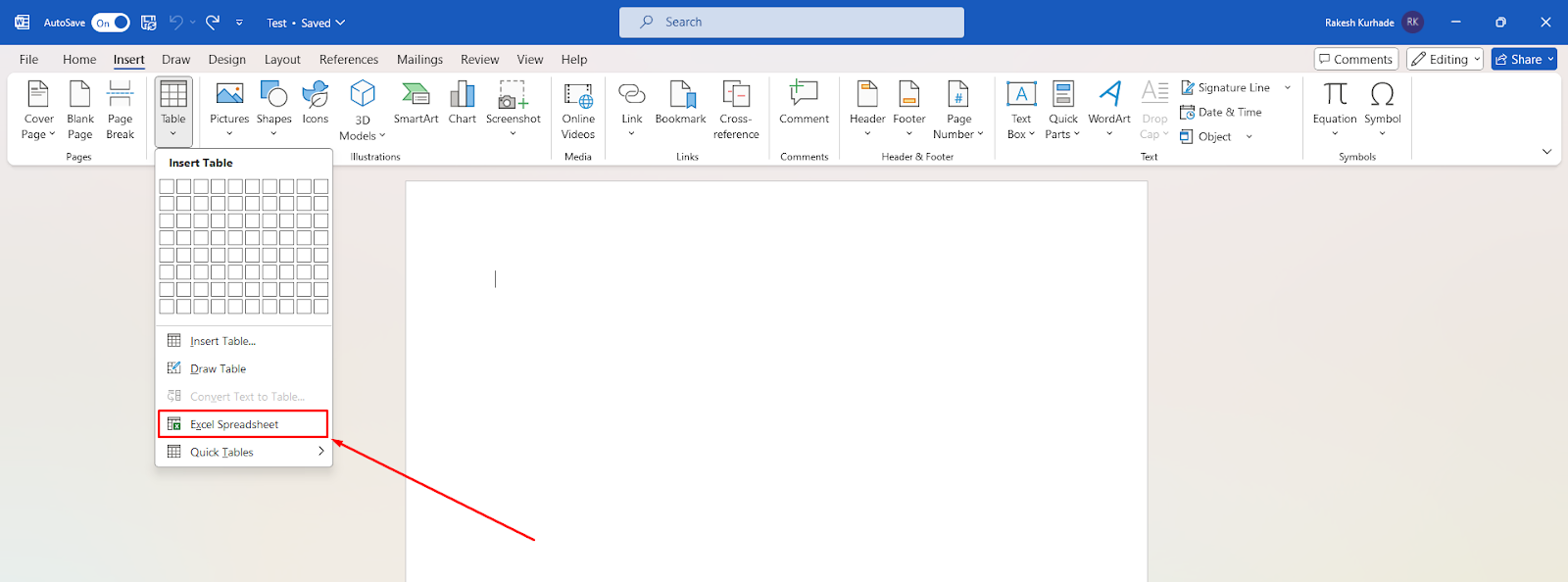Switch to the References tab
The width and height of the screenshot is (1568, 582).
[x=349, y=60]
